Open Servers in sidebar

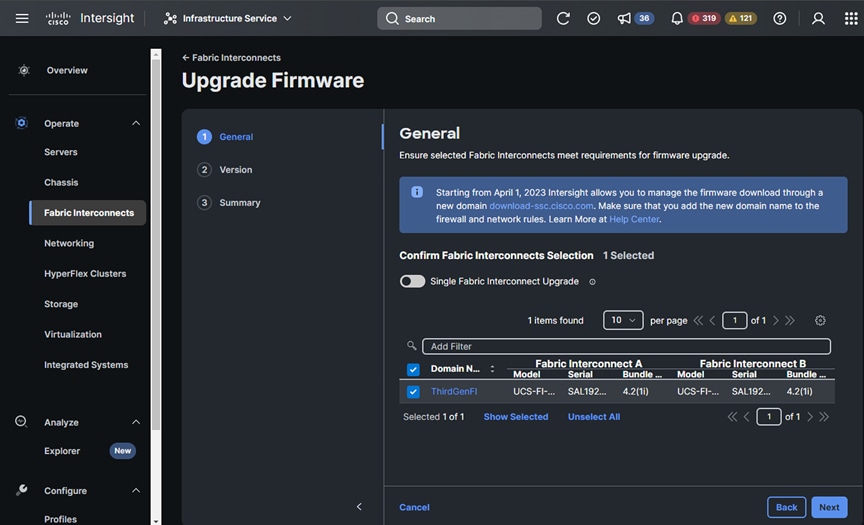pyautogui.click(x=61, y=152)
